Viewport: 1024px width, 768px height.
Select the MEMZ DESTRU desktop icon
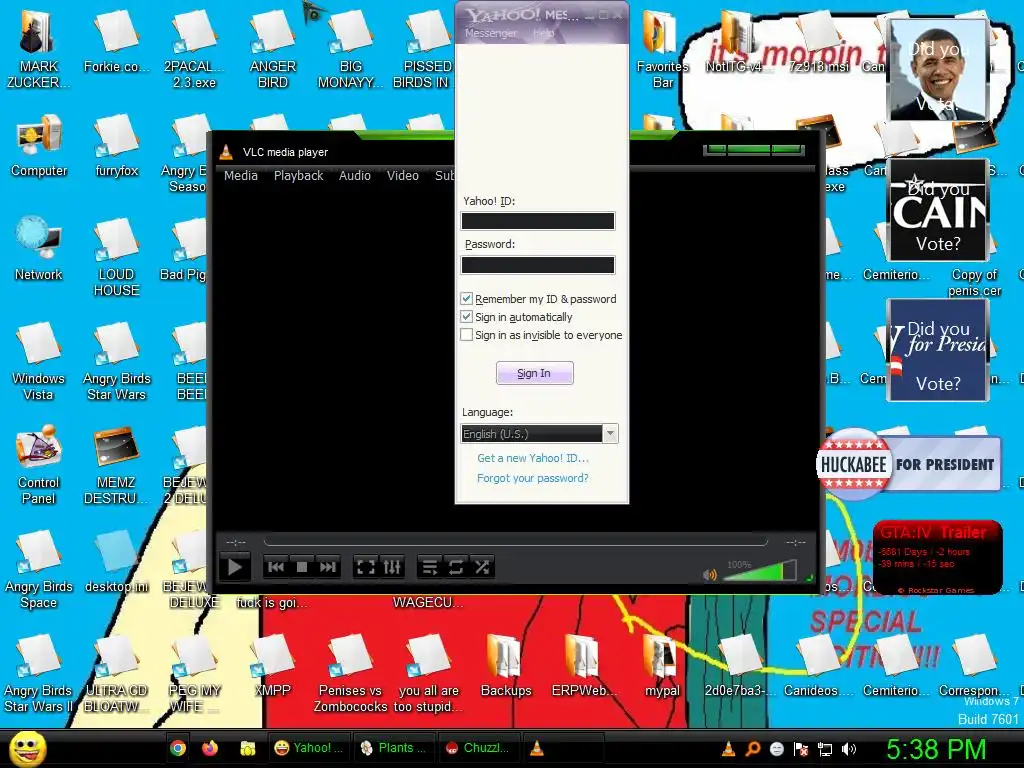click(x=116, y=465)
